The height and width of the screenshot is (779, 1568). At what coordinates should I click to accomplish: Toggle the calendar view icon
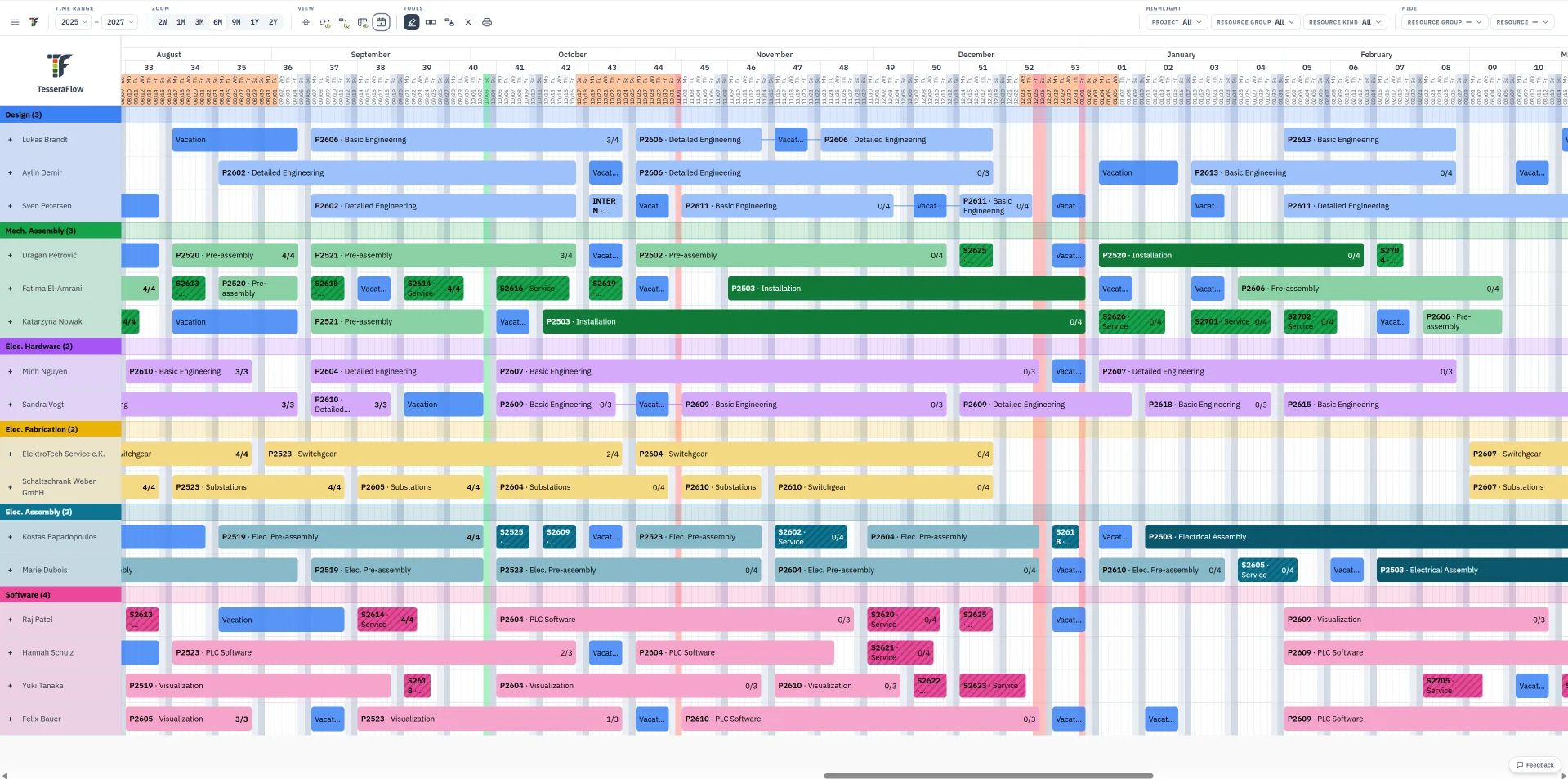tap(382, 22)
